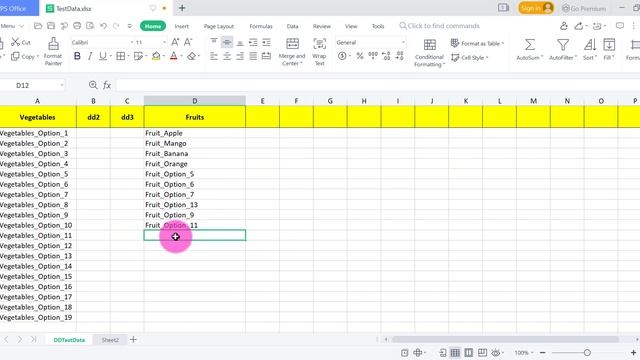Viewport: 640px width, 360px height.
Task: Open the Menu dropdown
Action: click(12, 26)
